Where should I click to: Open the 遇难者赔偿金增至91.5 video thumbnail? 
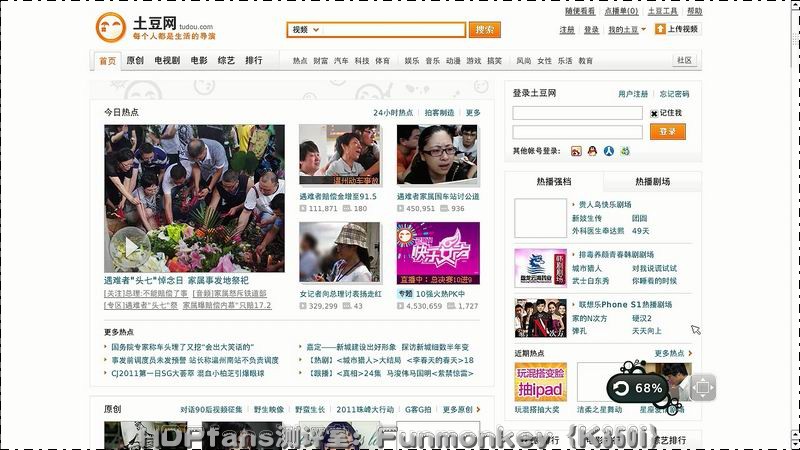339,155
